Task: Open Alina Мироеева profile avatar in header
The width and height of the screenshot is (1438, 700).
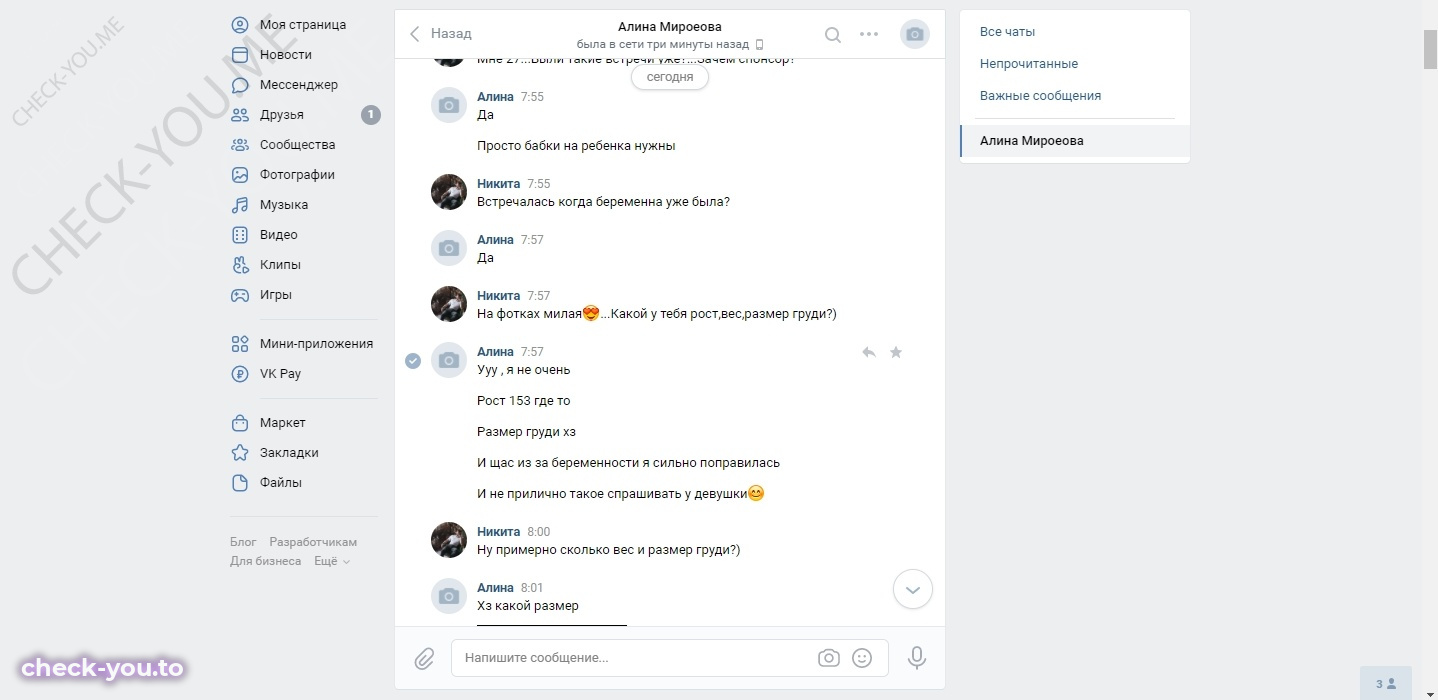Action: coord(914,34)
